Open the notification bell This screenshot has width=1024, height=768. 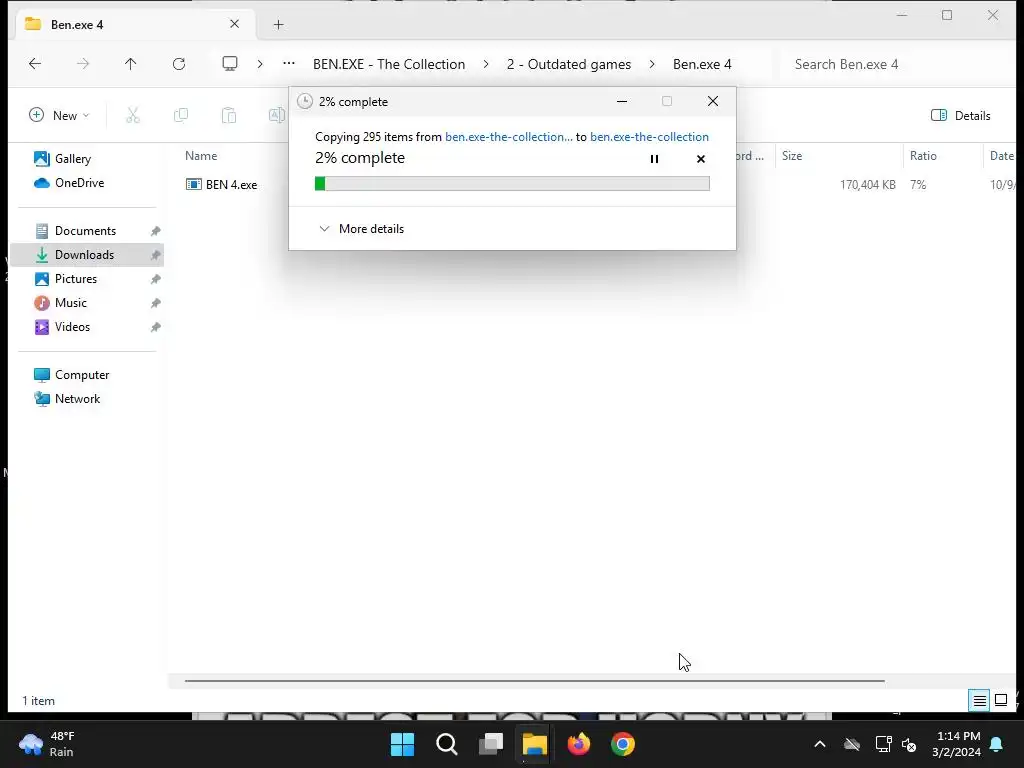997,744
